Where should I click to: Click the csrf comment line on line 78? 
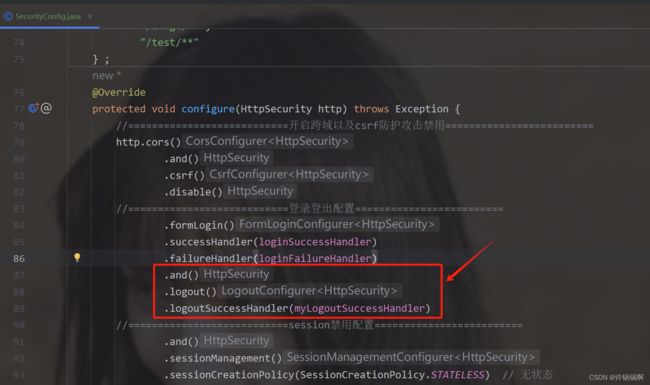pos(355,126)
